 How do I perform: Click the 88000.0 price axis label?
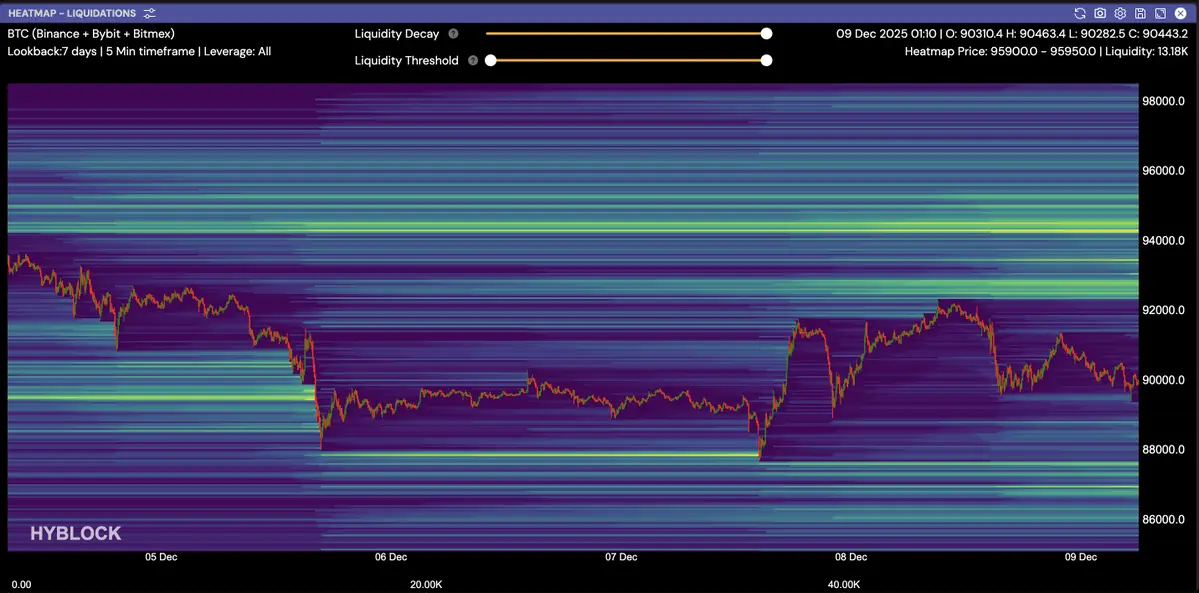[x=1164, y=450]
